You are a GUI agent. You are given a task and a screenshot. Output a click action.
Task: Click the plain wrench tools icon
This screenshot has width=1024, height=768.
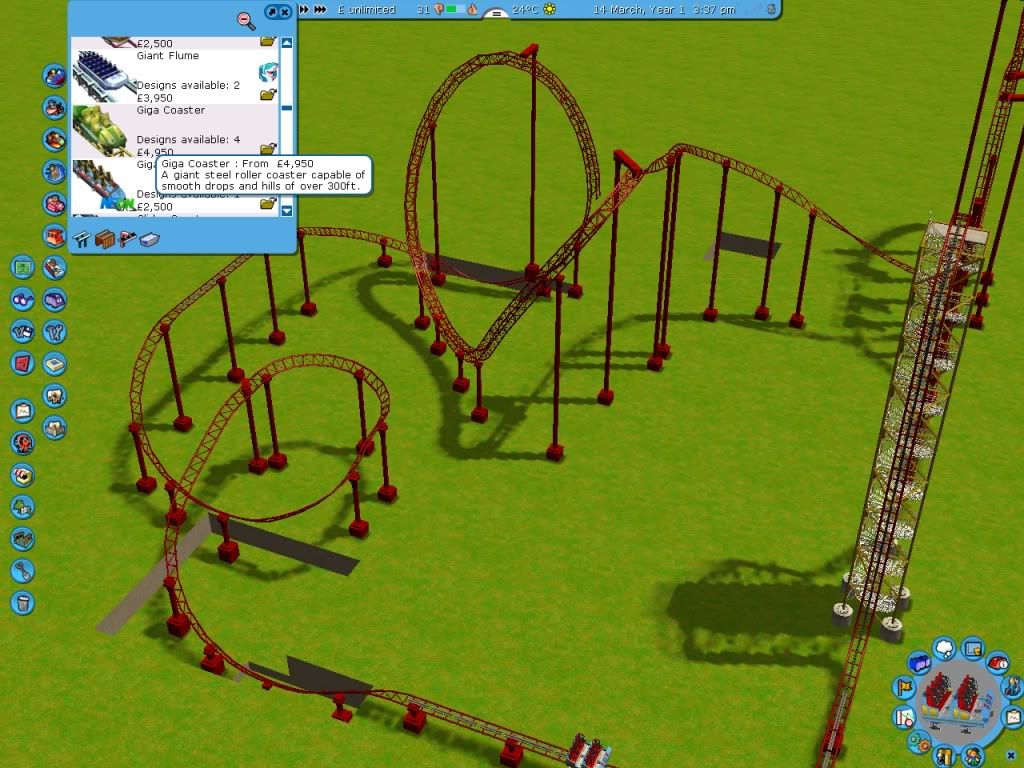pos(55,332)
